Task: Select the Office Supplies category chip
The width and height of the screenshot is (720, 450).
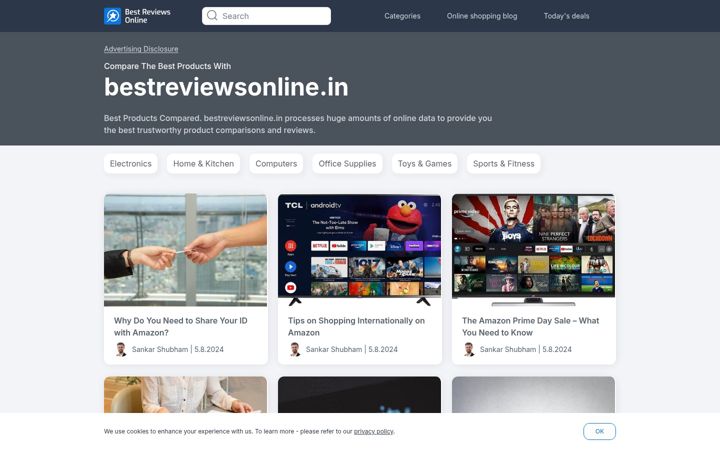Action: coord(347,163)
